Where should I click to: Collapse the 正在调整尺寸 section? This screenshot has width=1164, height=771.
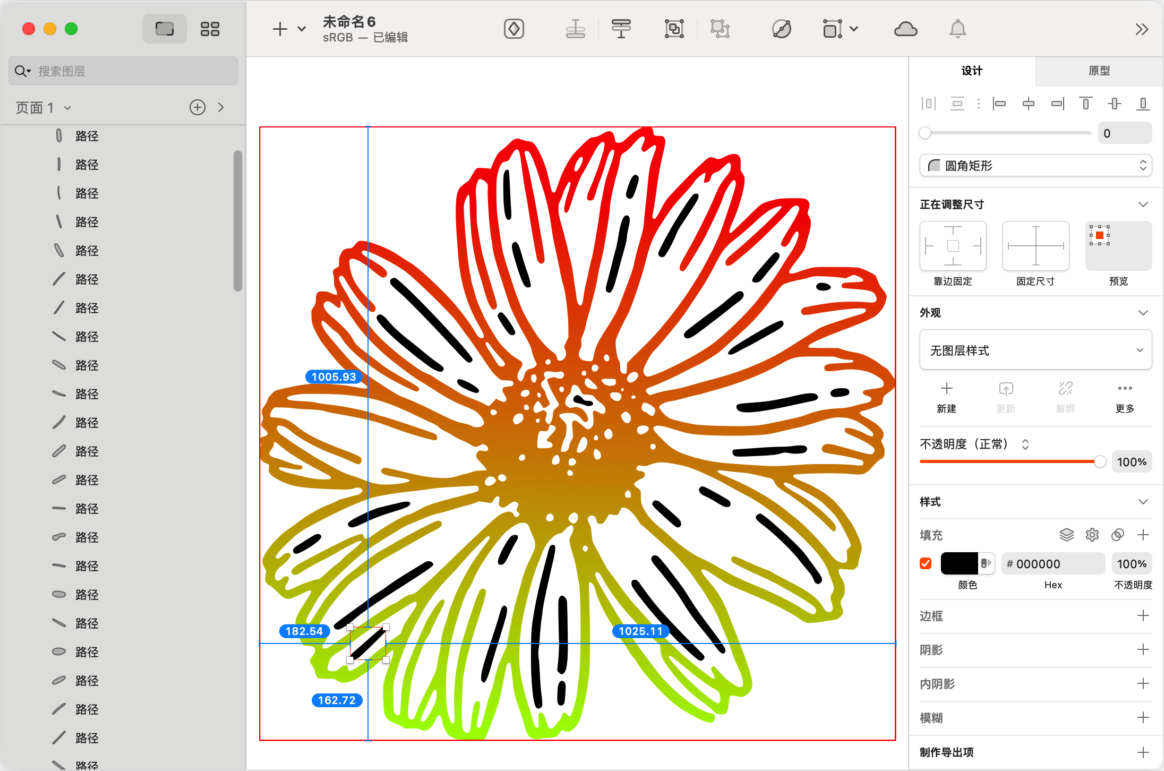click(x=1142, y=204)
